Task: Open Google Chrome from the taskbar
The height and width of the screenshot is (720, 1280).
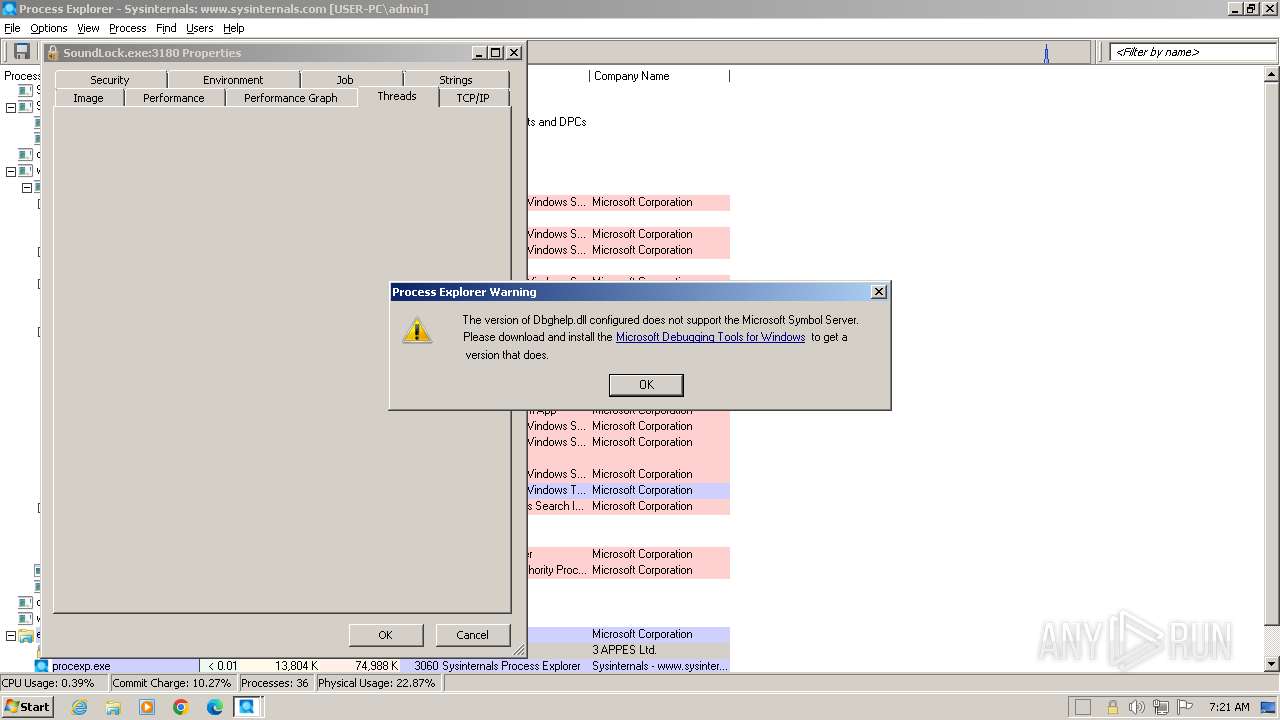Action: tap(181, 707)
